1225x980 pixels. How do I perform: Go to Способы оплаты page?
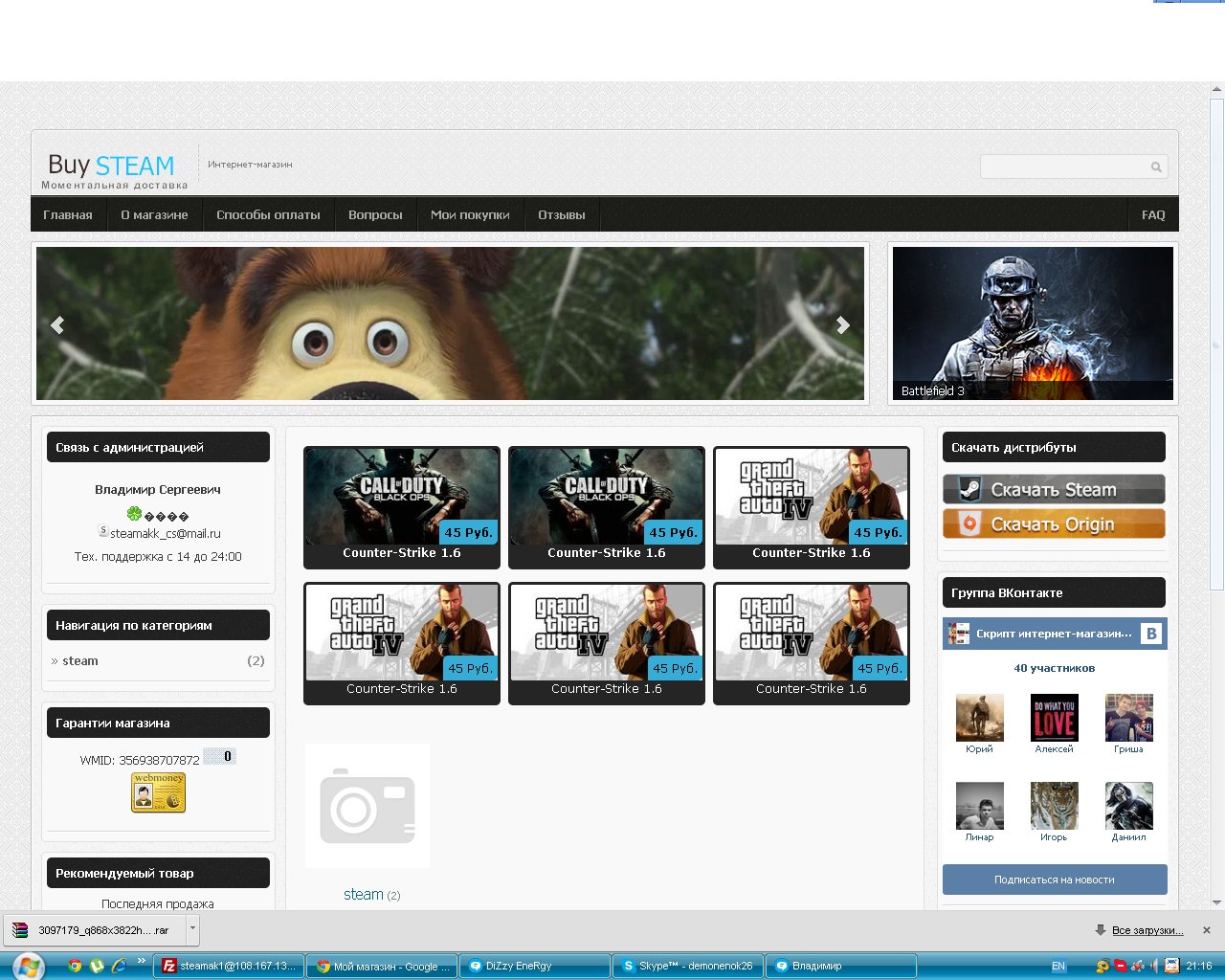coord(268,214)
